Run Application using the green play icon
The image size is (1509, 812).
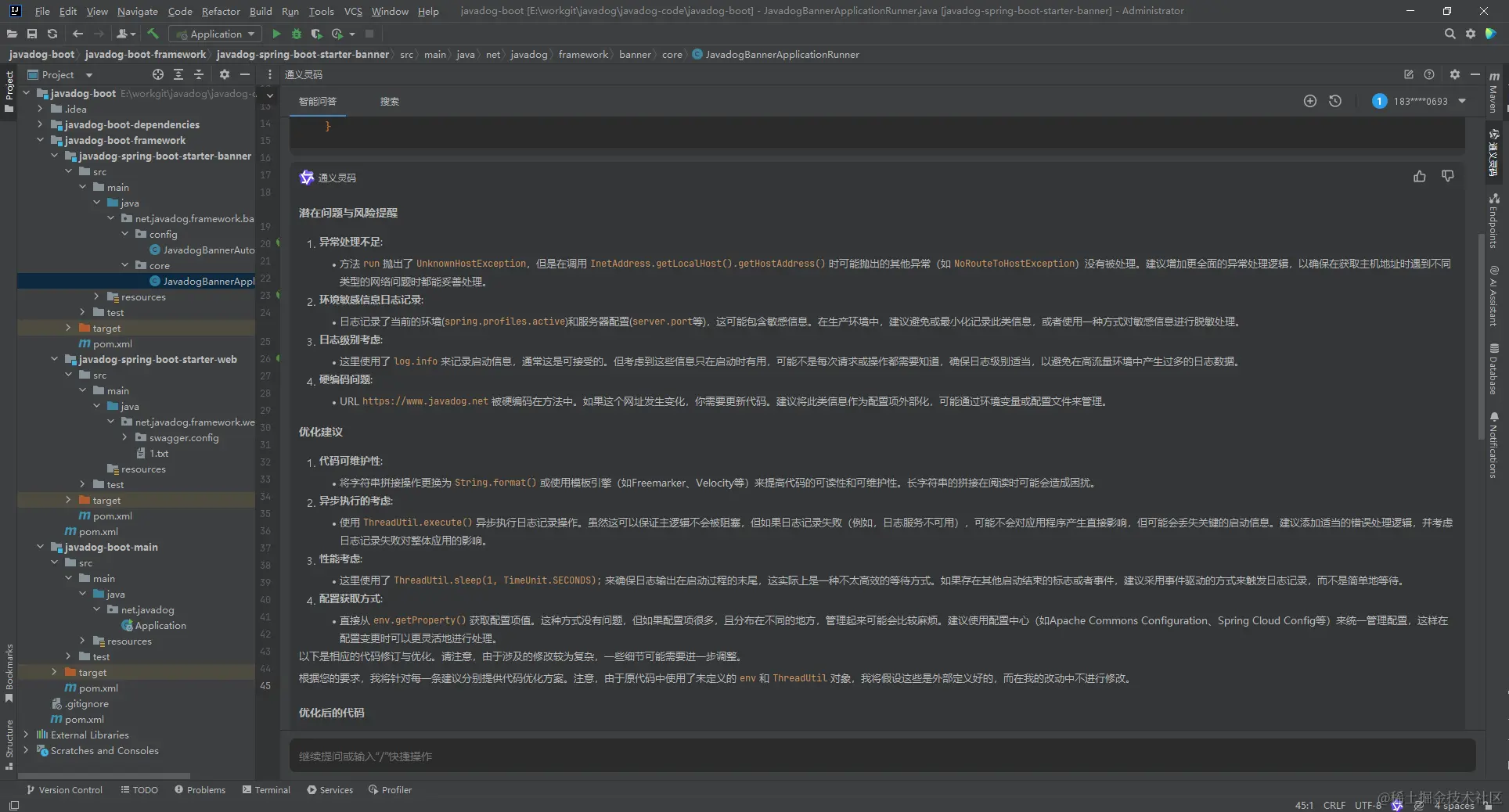pos(276,34)
